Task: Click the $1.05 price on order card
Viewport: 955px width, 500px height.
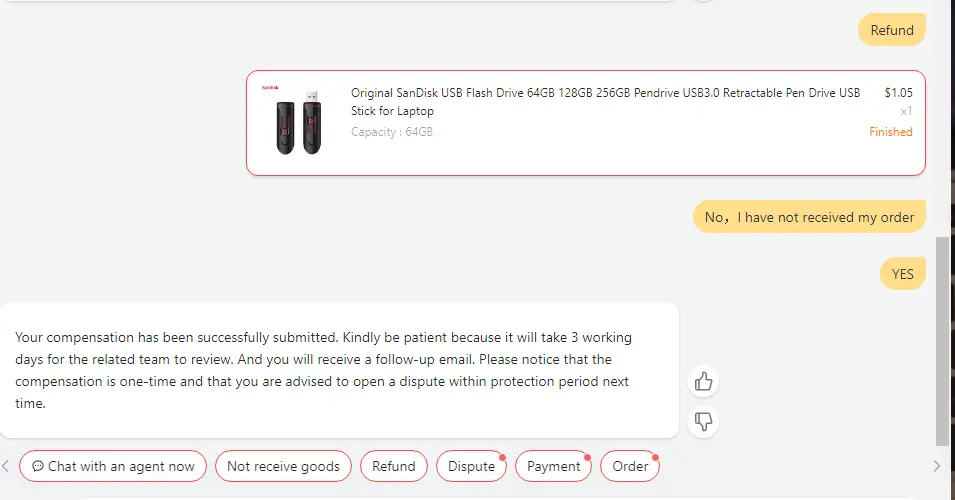Action: tap(898, 93)
